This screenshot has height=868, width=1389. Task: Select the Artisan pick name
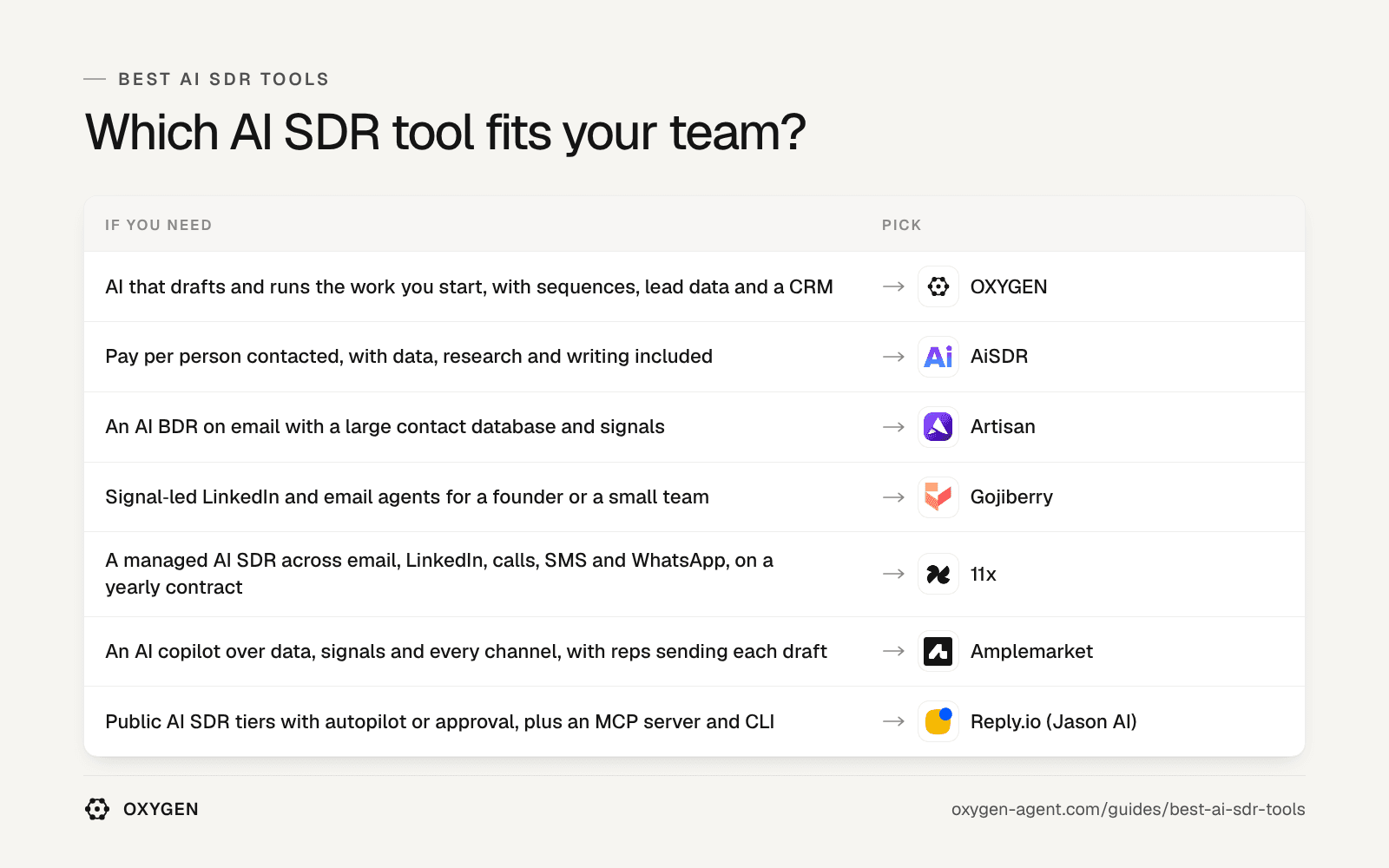coord(1003,427)
